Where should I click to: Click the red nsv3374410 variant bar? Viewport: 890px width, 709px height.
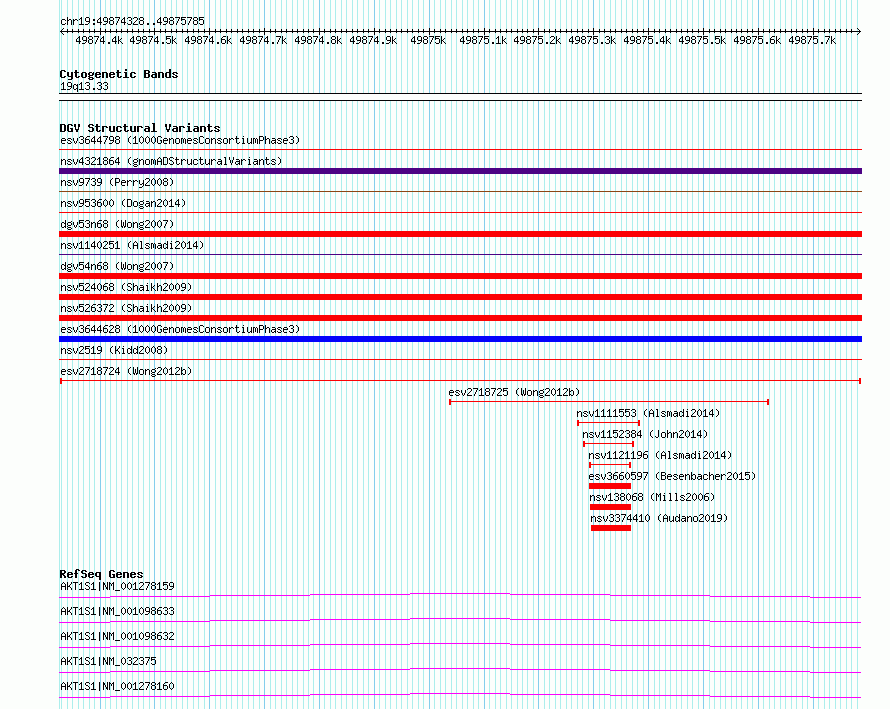pos(611,528)
